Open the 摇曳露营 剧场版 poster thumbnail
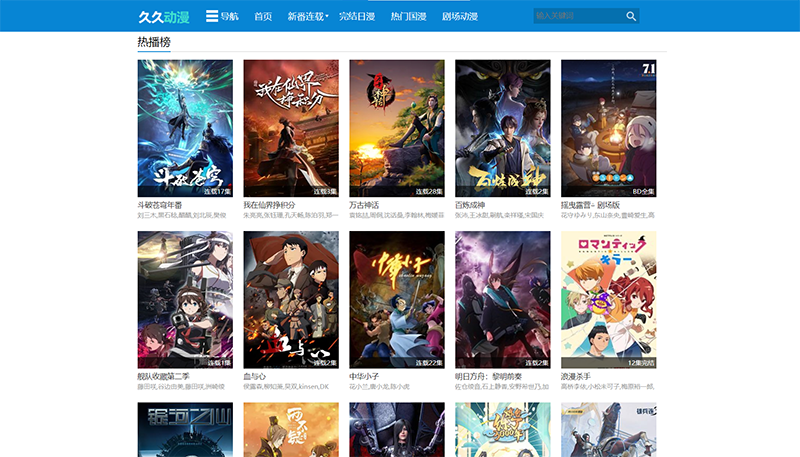 (609, 128)
